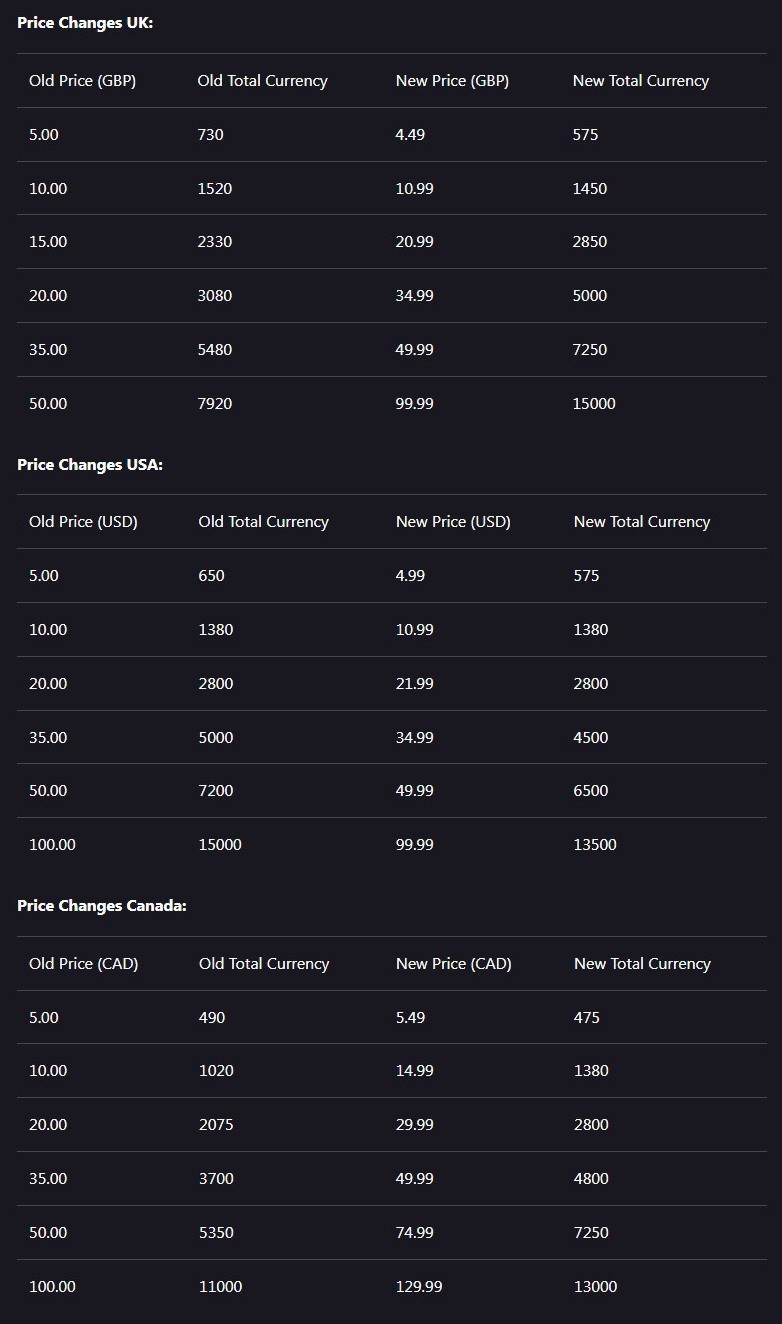Select the 'New Price (CAD)' column header
This screenshot has width=782, height=1324.
(x=453, y=964)
